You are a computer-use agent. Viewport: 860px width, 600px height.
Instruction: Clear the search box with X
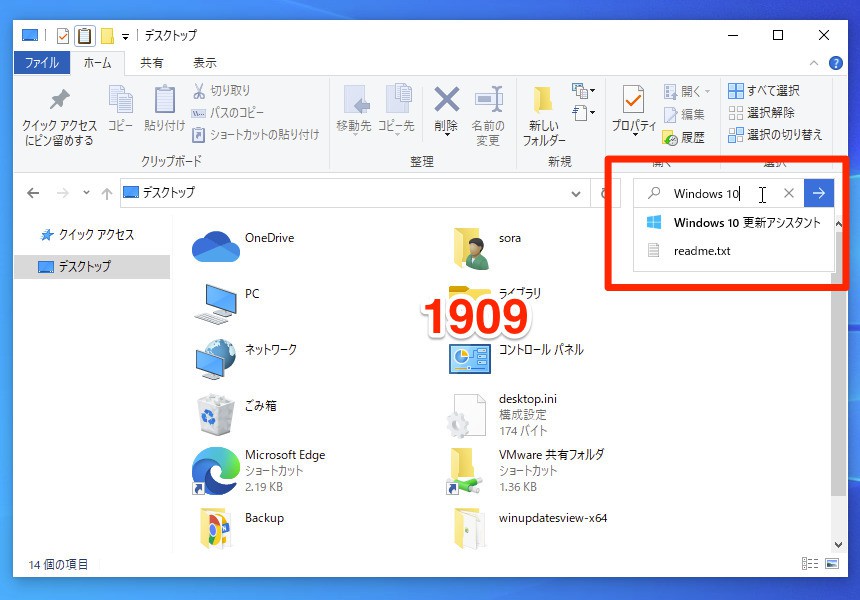pos(789,193)
